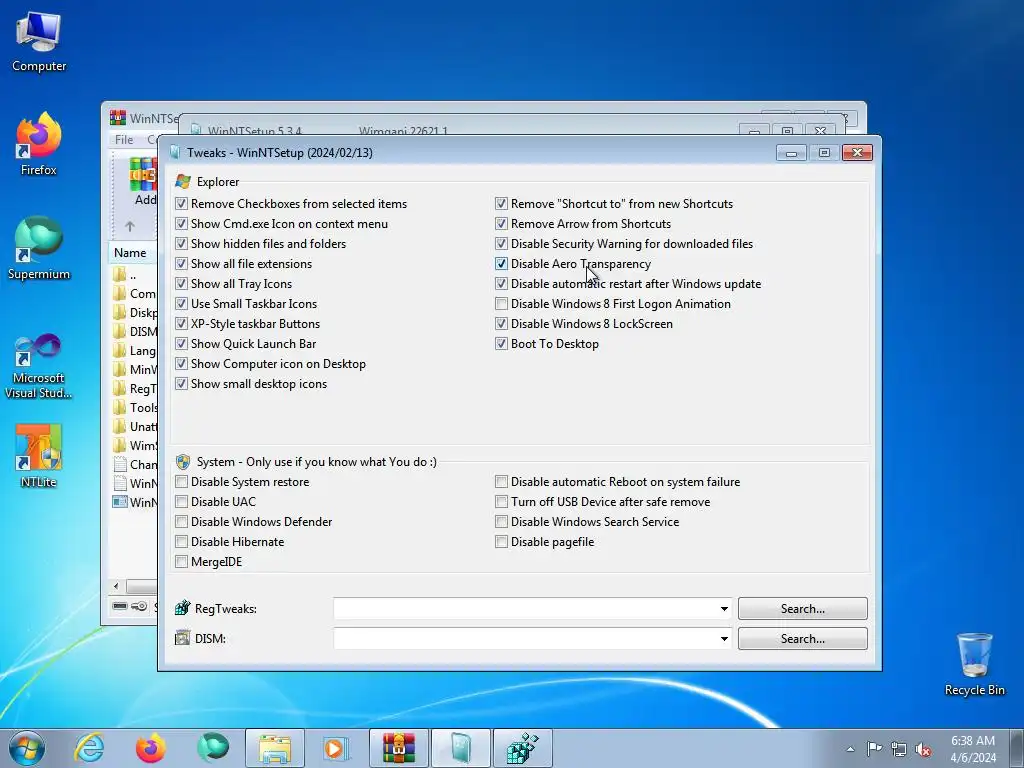
Task: Toggle Show all file extensions
Action: point(182,264)
